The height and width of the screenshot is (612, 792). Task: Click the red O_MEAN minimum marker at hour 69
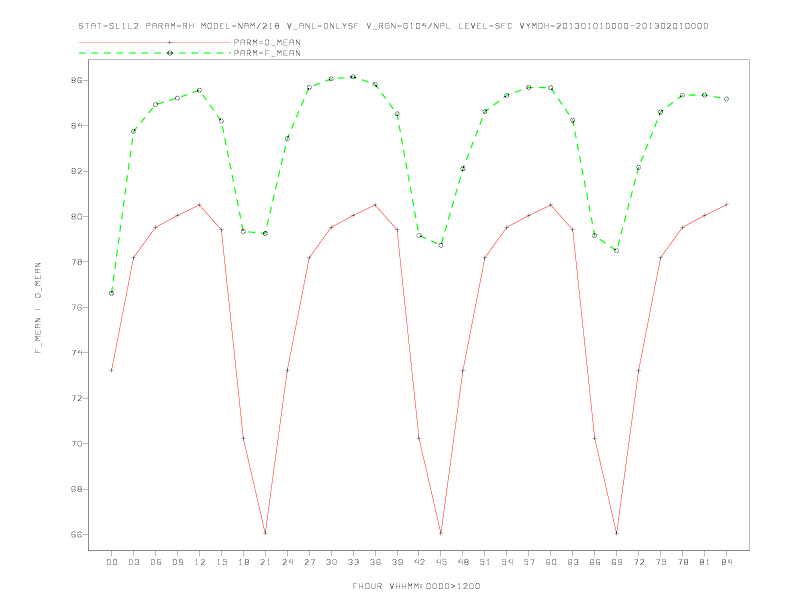(x=617, y=533)
